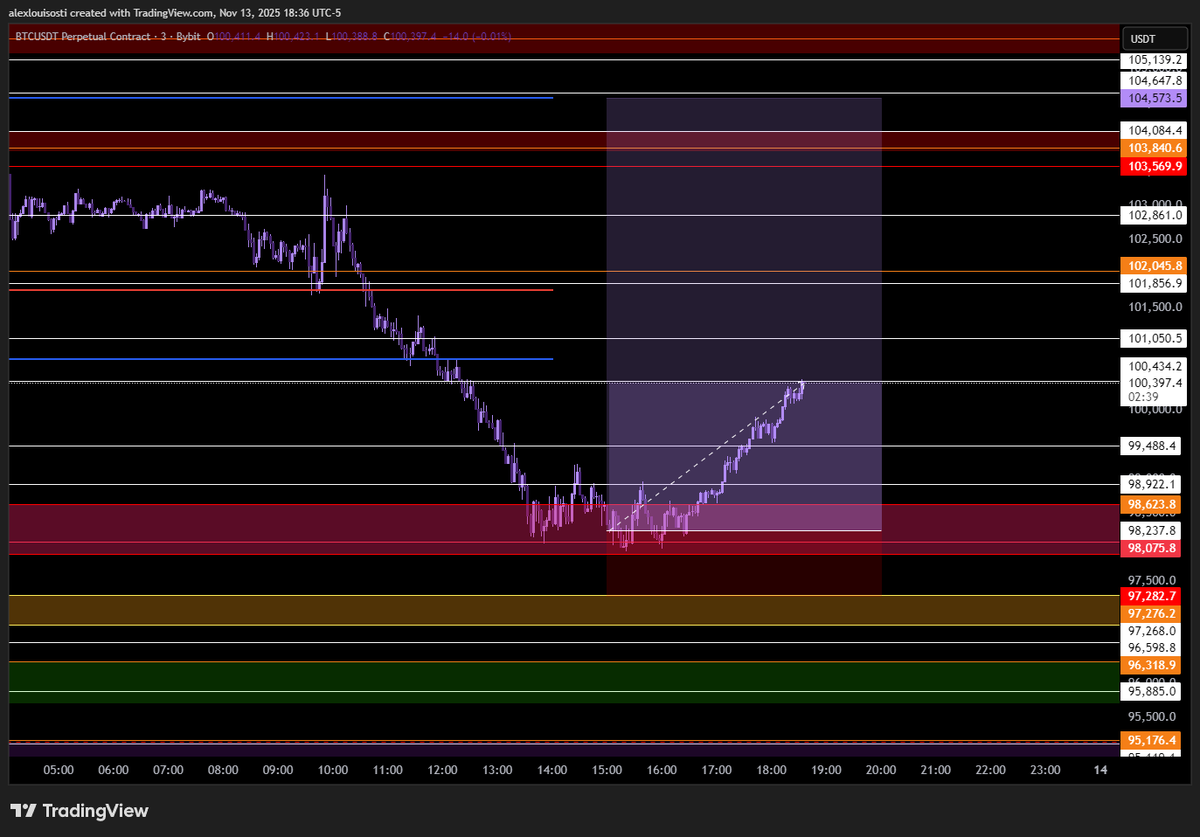Click the yellow 96,318.9 price label

pos(1150,664)
